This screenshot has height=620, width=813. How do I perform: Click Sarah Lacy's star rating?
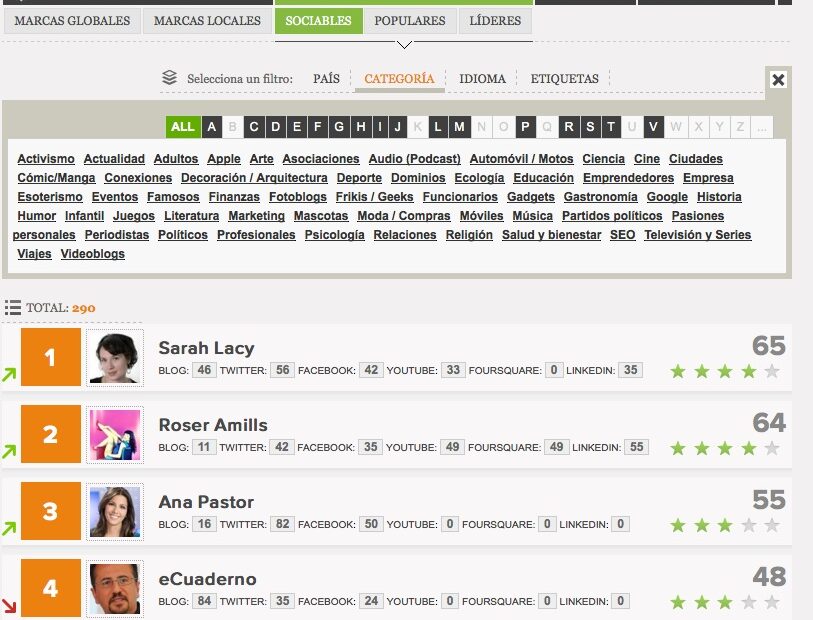pyautogui.click(x=724, y=371)
